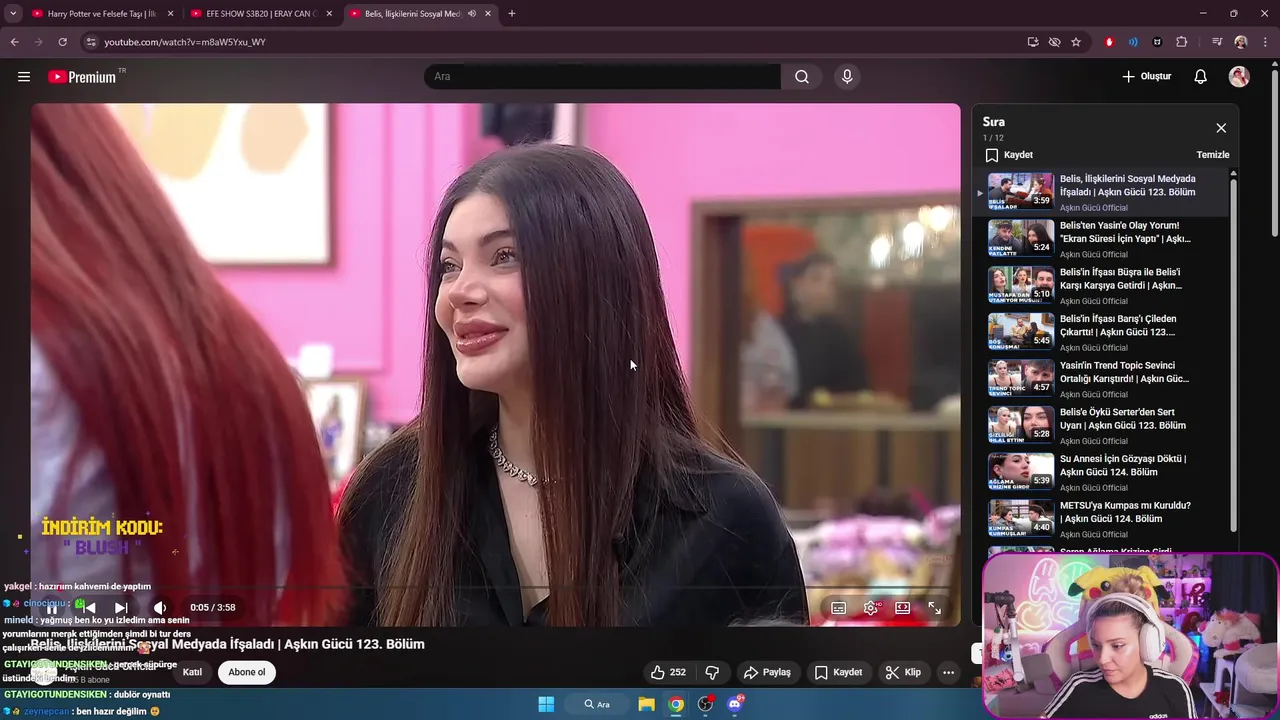Open the YouTube hamburger guide menu
Viewport: 1280px width, 720px height.
(x=24, y=77)
